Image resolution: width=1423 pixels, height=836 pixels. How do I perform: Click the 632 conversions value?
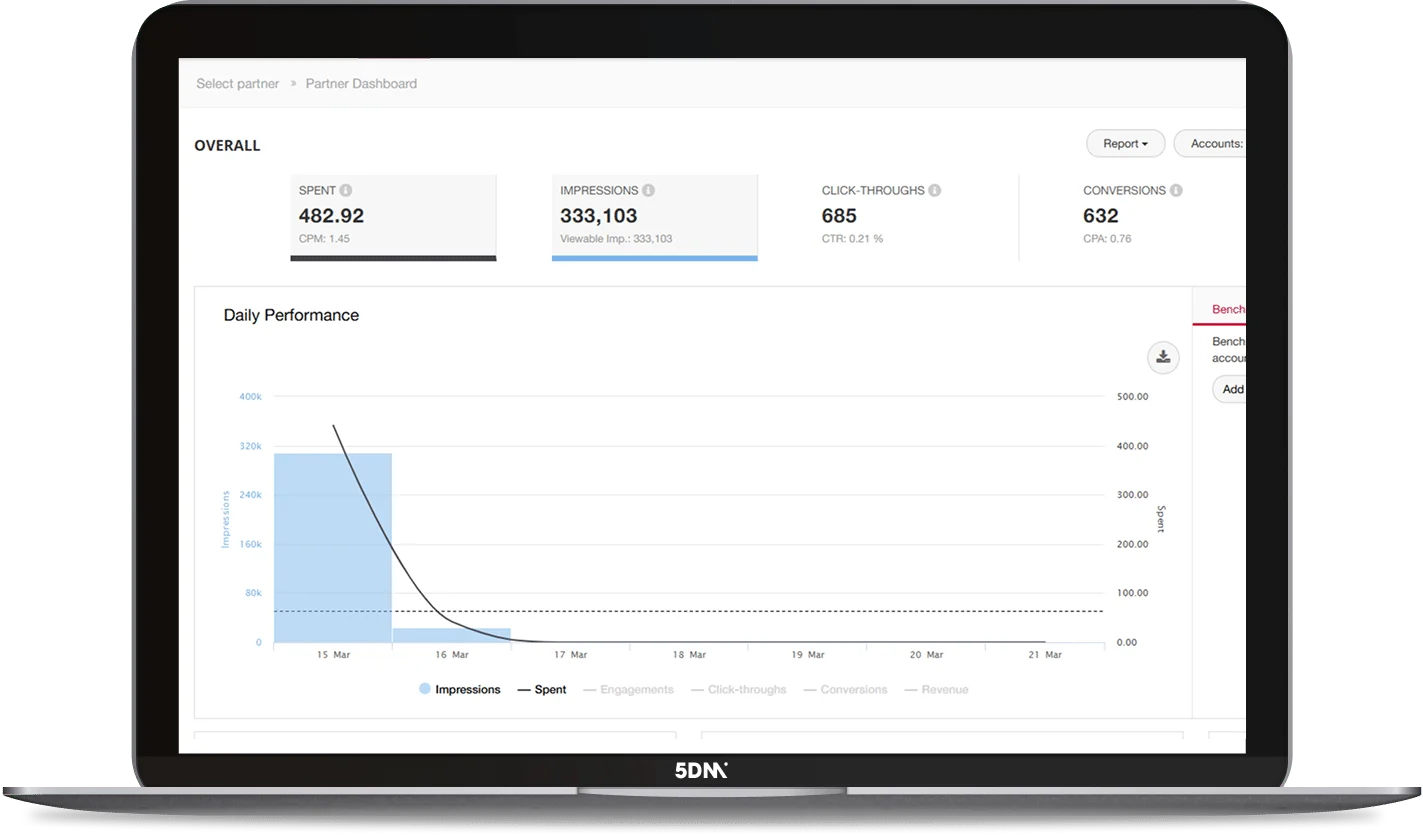tap(1101, 216)
